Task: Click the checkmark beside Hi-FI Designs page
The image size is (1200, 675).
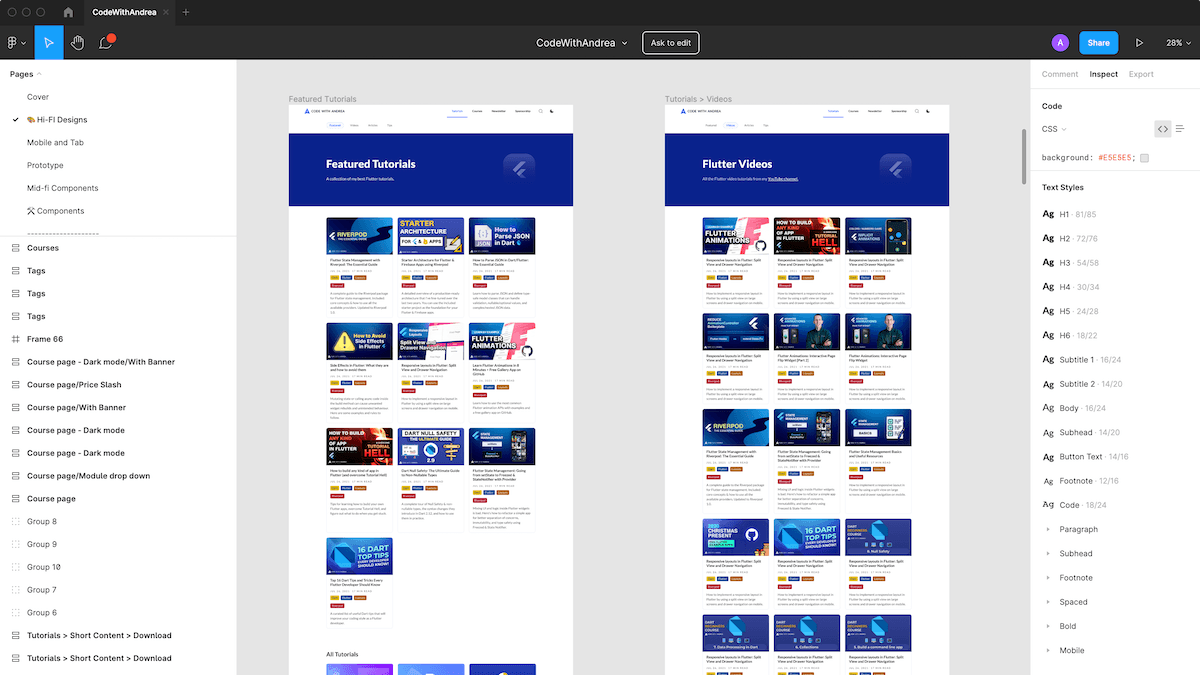Action: click(15, 120)
